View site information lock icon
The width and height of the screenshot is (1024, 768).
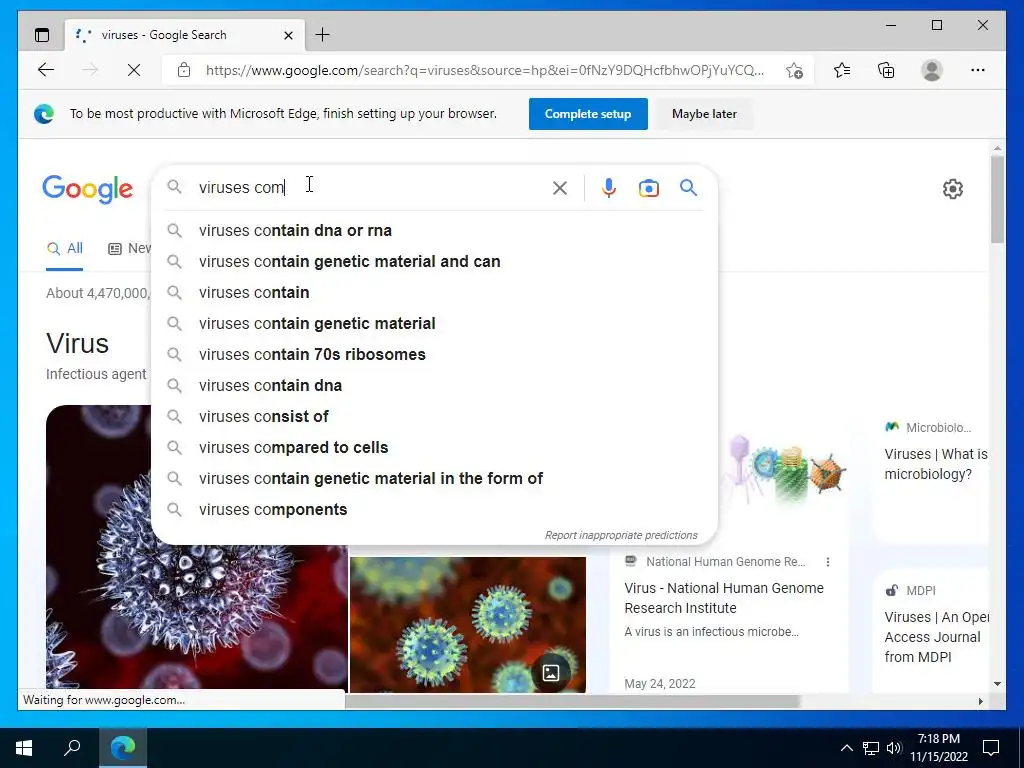(x=184, y=70)
